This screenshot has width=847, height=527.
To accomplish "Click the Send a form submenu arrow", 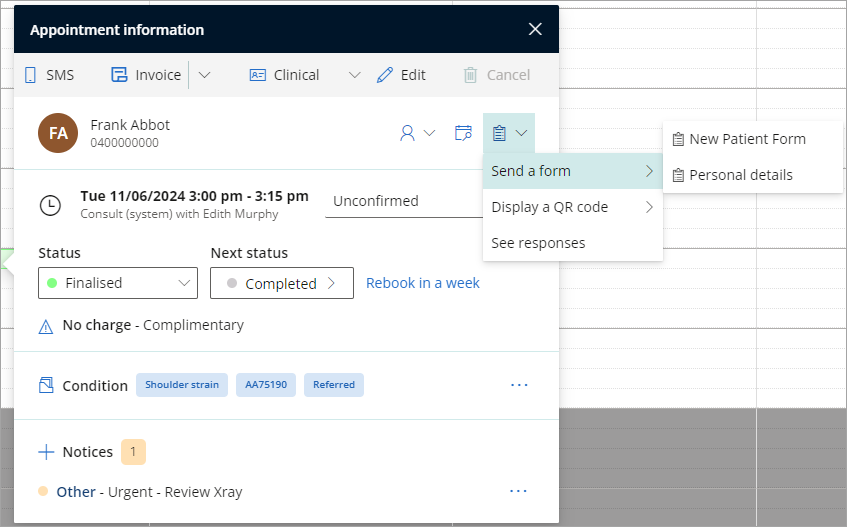I will [649, 171].
